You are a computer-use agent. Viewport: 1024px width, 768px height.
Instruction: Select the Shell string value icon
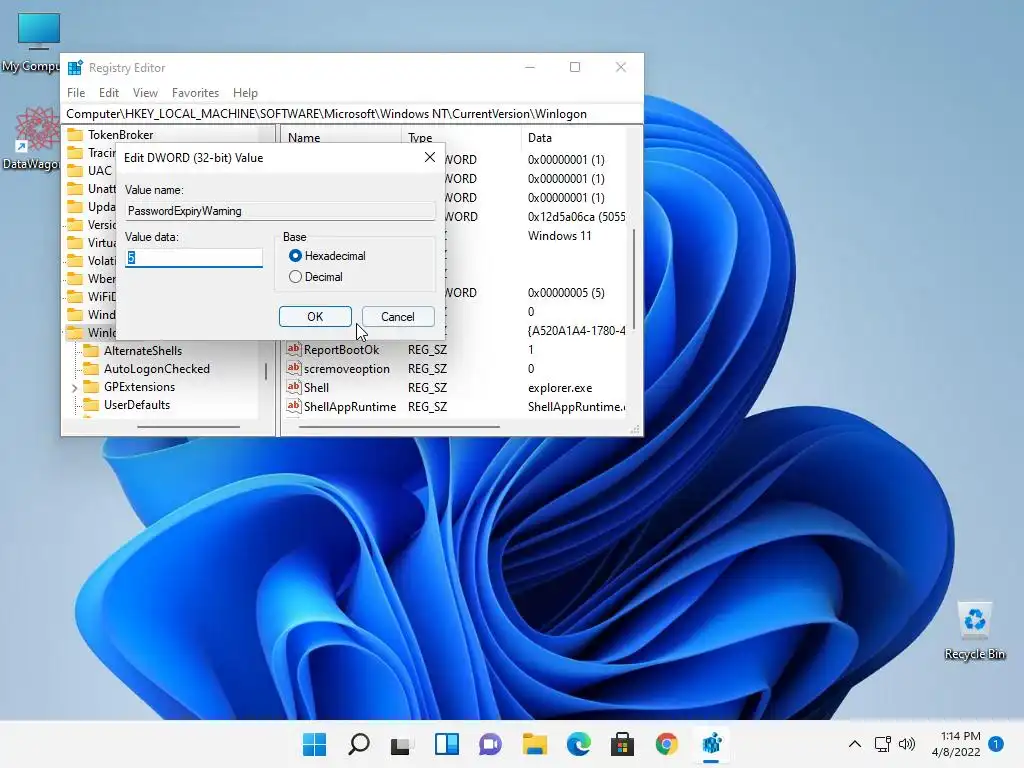pyautogui.click(x=294, y=387)
